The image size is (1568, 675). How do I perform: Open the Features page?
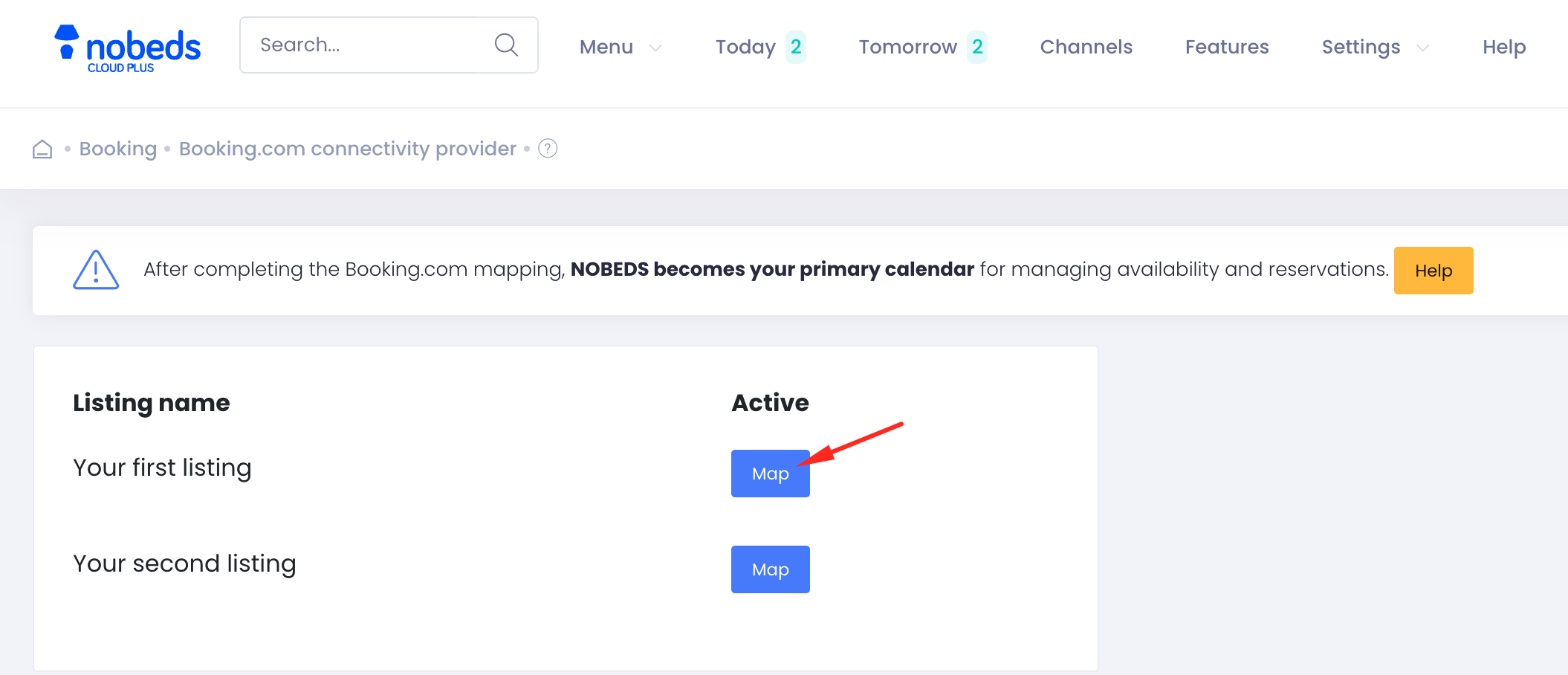(1227, 47)
